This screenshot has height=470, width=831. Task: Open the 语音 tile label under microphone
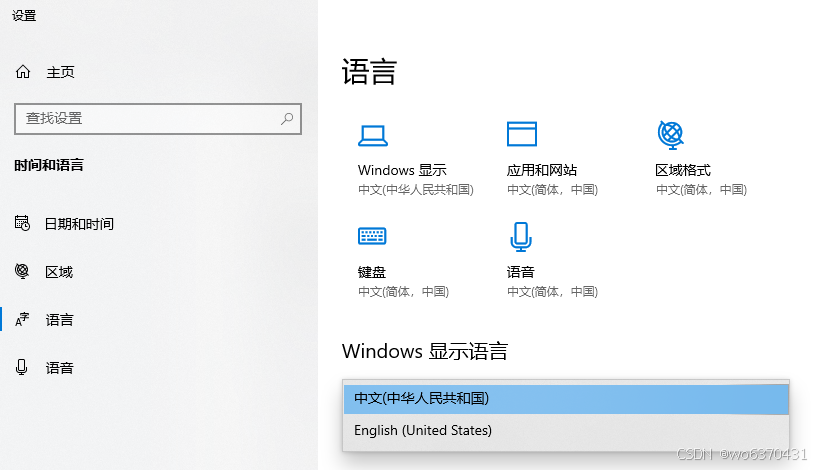coord(520,272)
